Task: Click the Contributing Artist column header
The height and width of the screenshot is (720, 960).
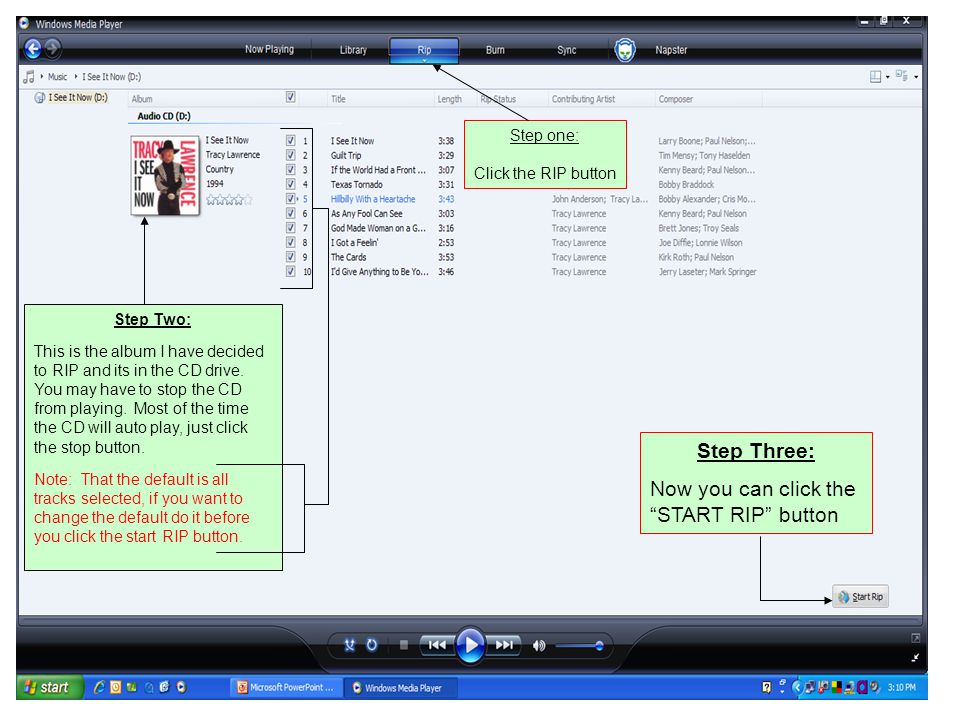Action: tap(583, 99)
